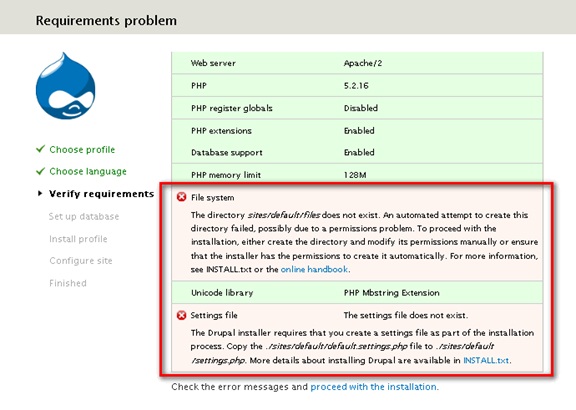Click the Requirements problem heading

106,21
